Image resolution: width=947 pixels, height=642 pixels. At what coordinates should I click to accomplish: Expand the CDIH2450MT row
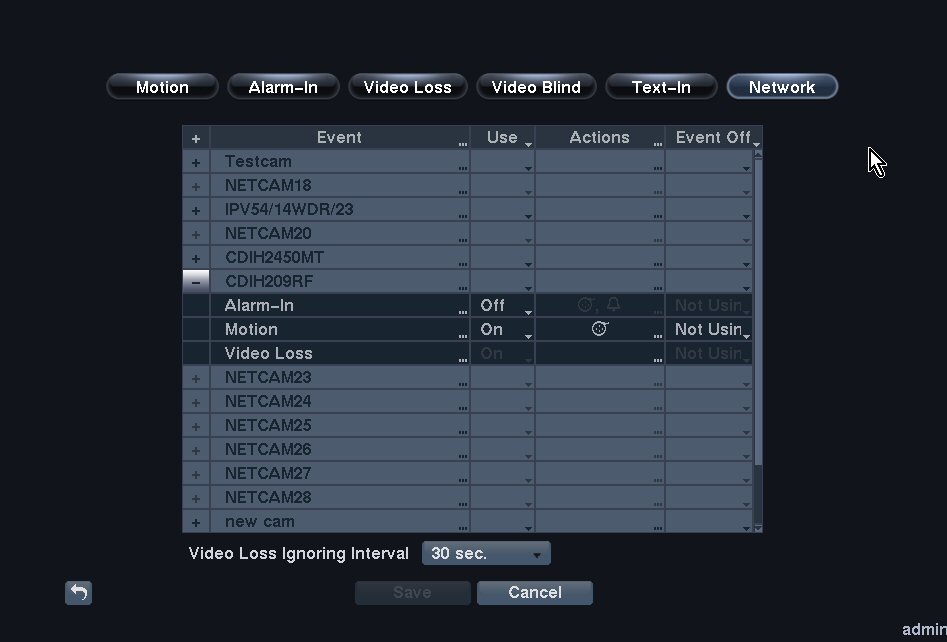(x=196, y=258)
